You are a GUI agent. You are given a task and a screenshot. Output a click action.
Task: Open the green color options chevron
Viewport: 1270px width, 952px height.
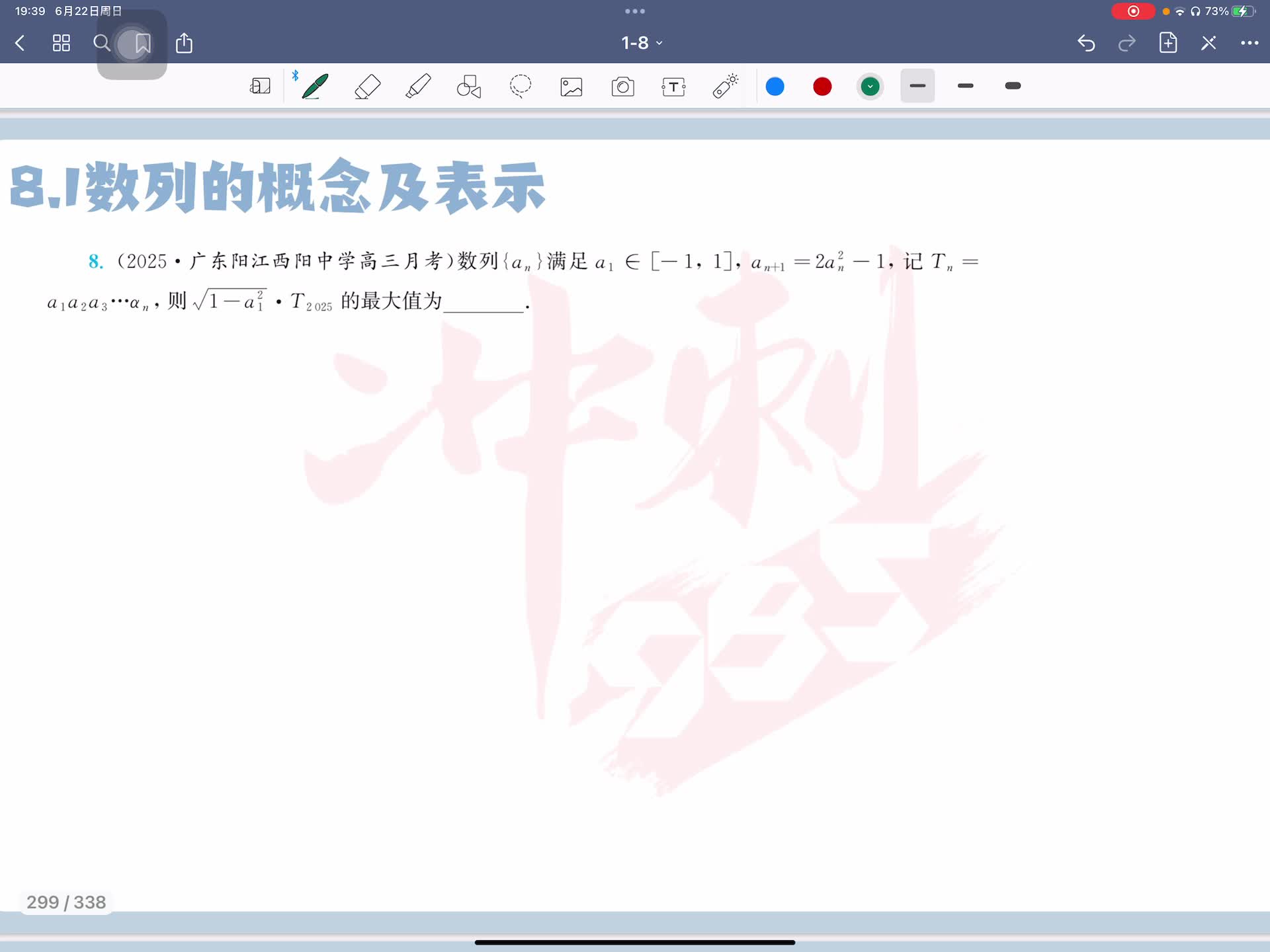click(870, 87)
